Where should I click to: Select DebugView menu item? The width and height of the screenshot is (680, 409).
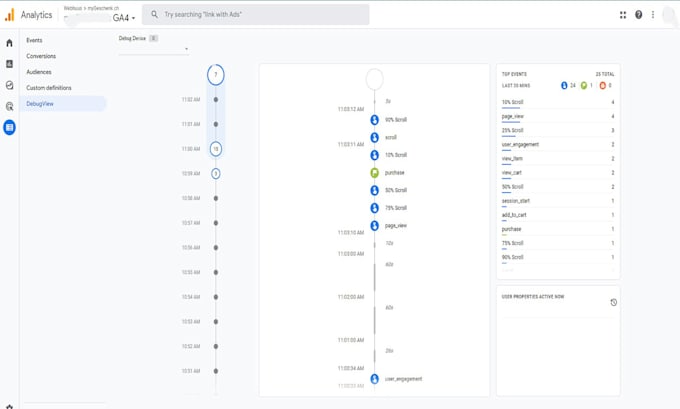pos(63,104)
